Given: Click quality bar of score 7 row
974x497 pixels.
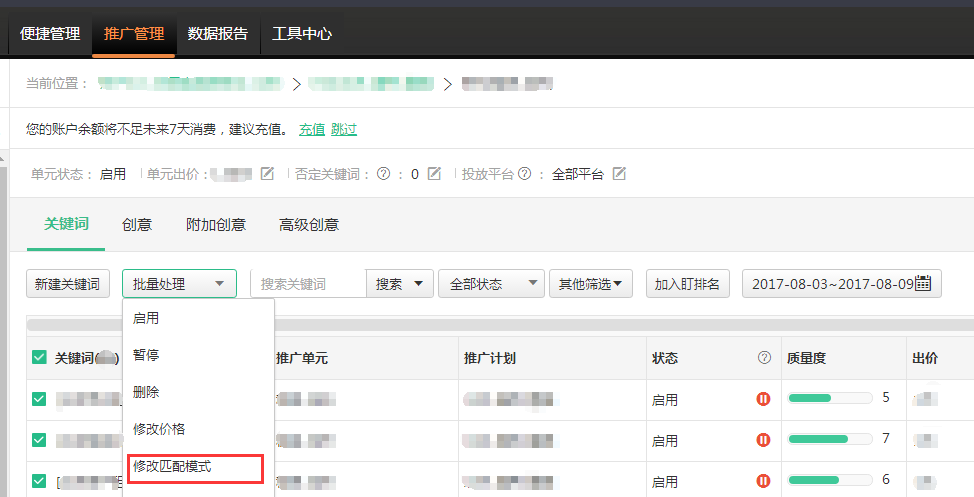Looking at the screenshot, I should click(x=830, y=439).
